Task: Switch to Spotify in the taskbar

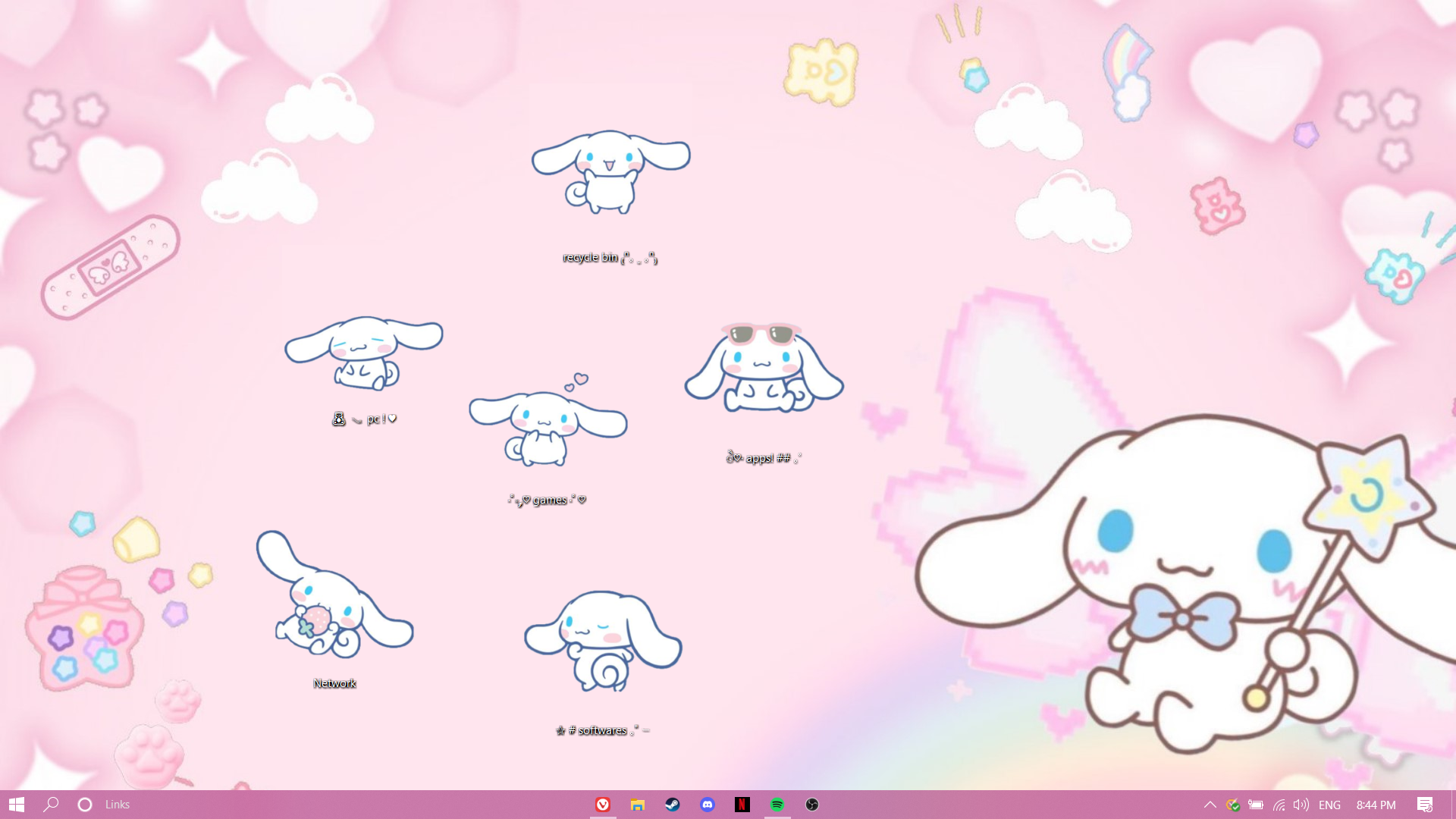Action: point(777,805)
